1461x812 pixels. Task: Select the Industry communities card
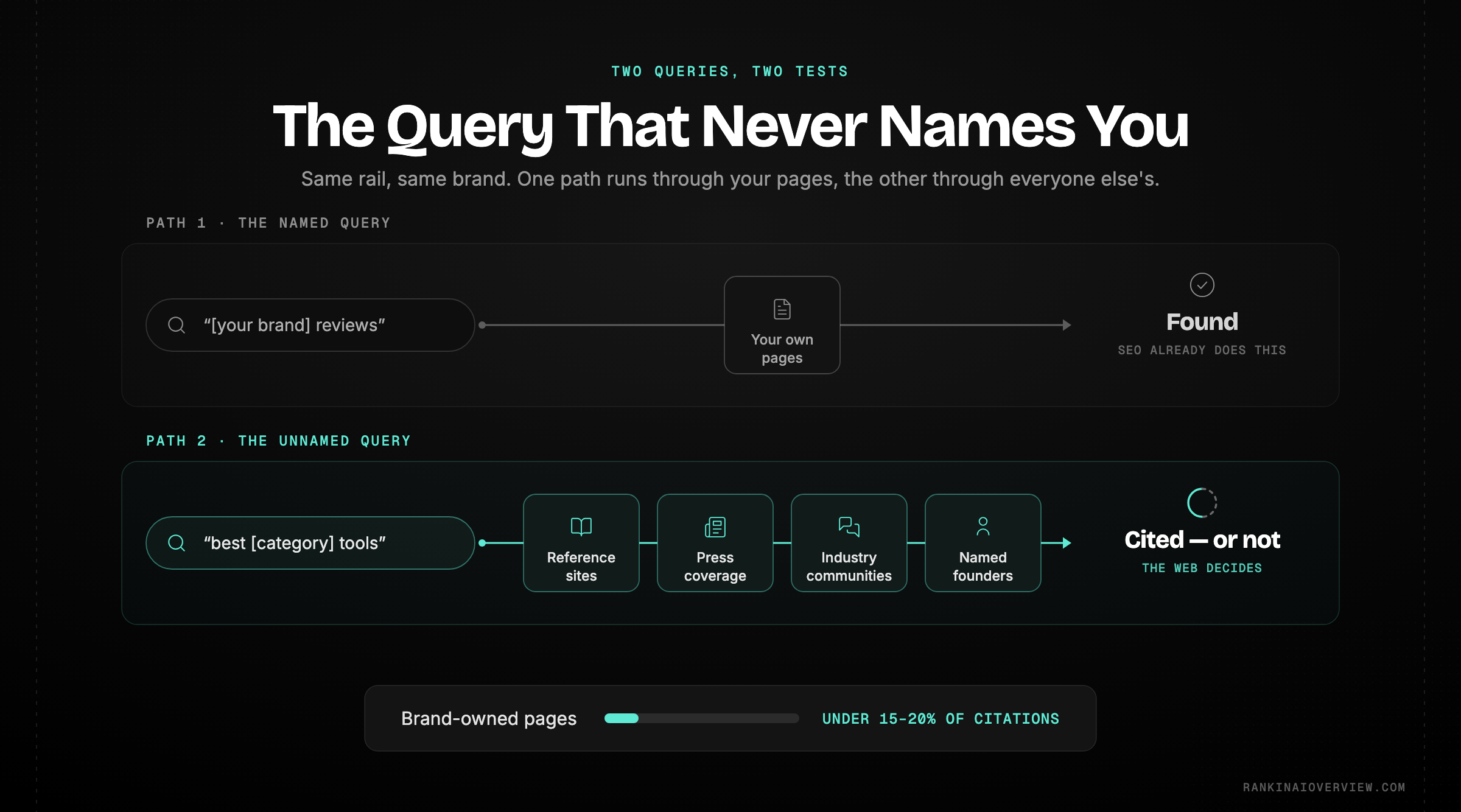(x=849, y=543)
